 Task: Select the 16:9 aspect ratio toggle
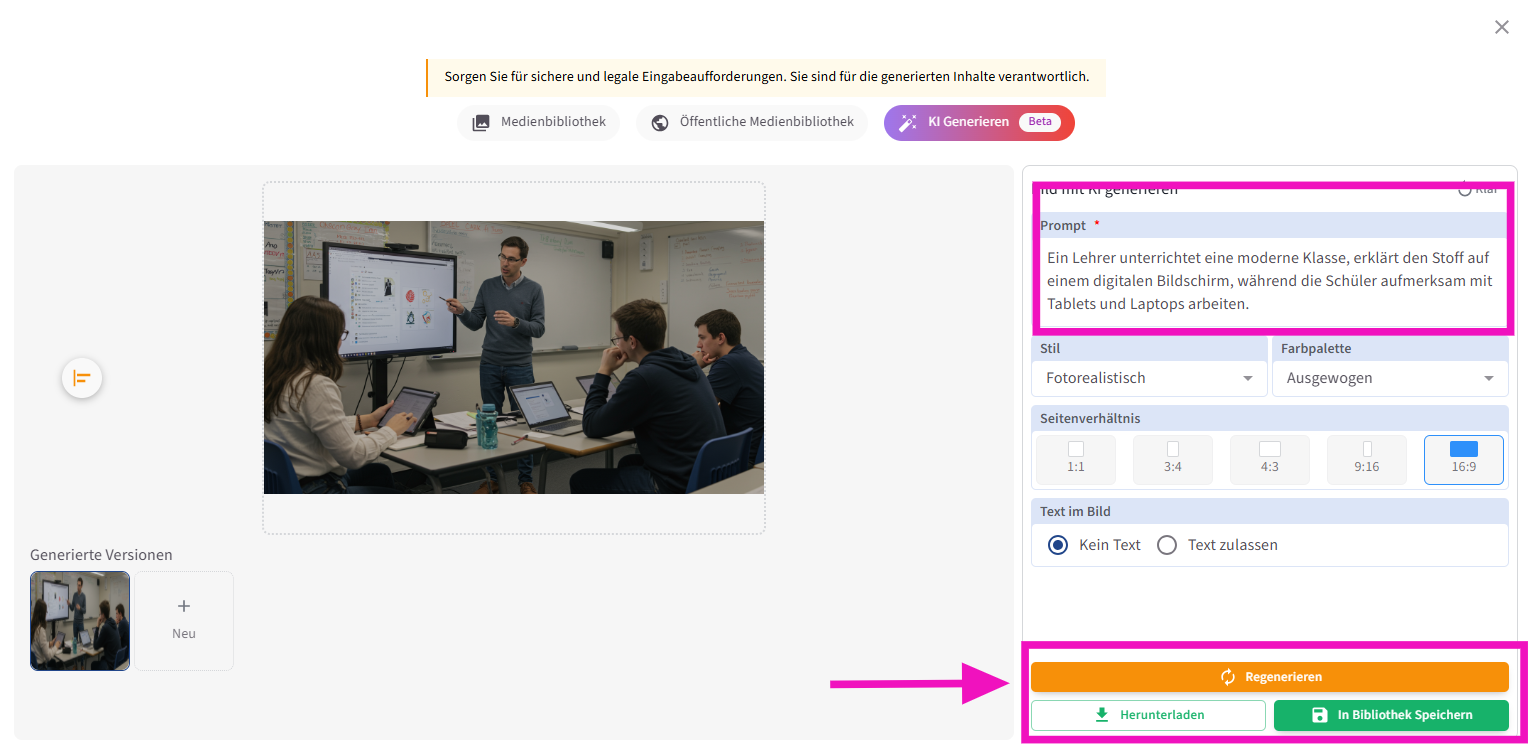click(x=1463, y=459)
